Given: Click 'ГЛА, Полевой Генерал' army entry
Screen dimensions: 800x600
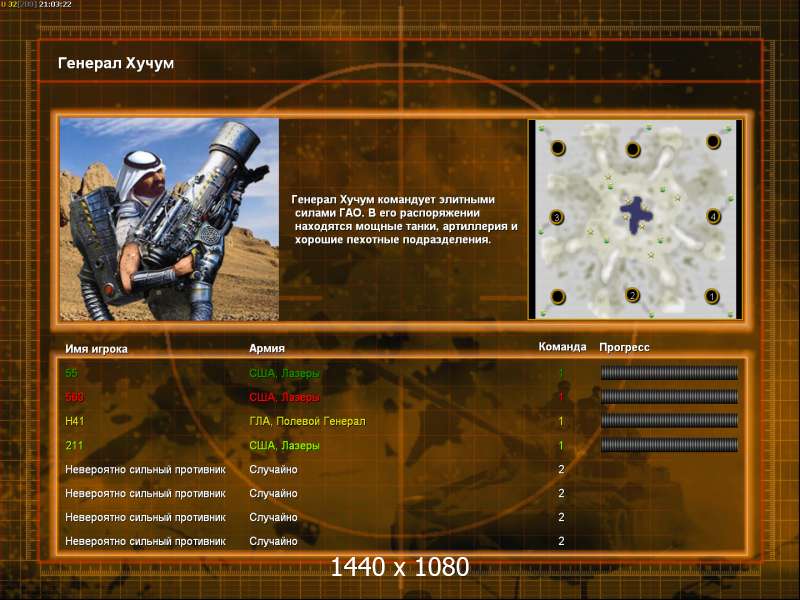Looking at the screenshot, I should pyautogui.click(x=307, y=421).
